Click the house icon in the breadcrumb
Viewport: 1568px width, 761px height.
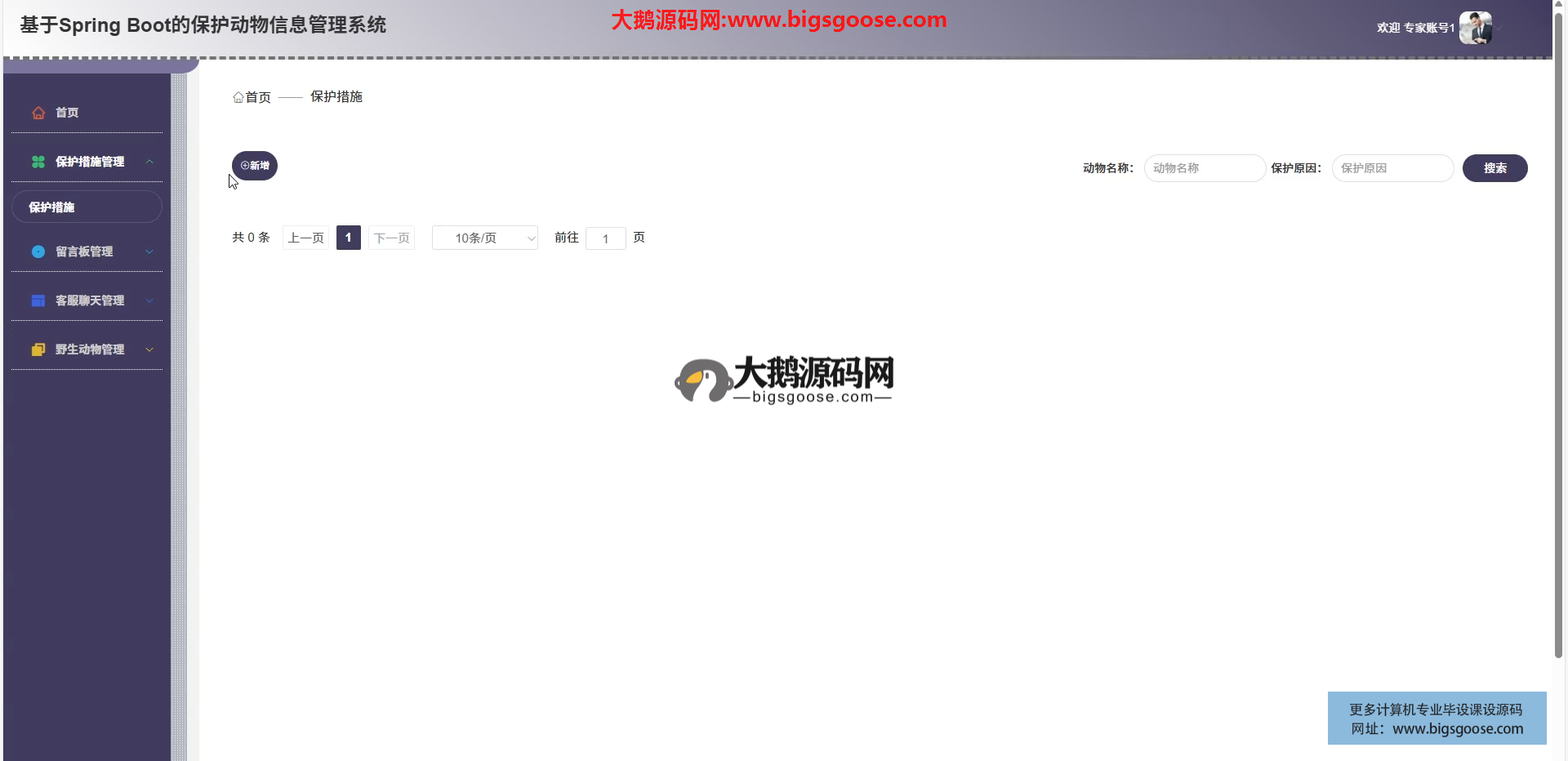click(238, 97)
